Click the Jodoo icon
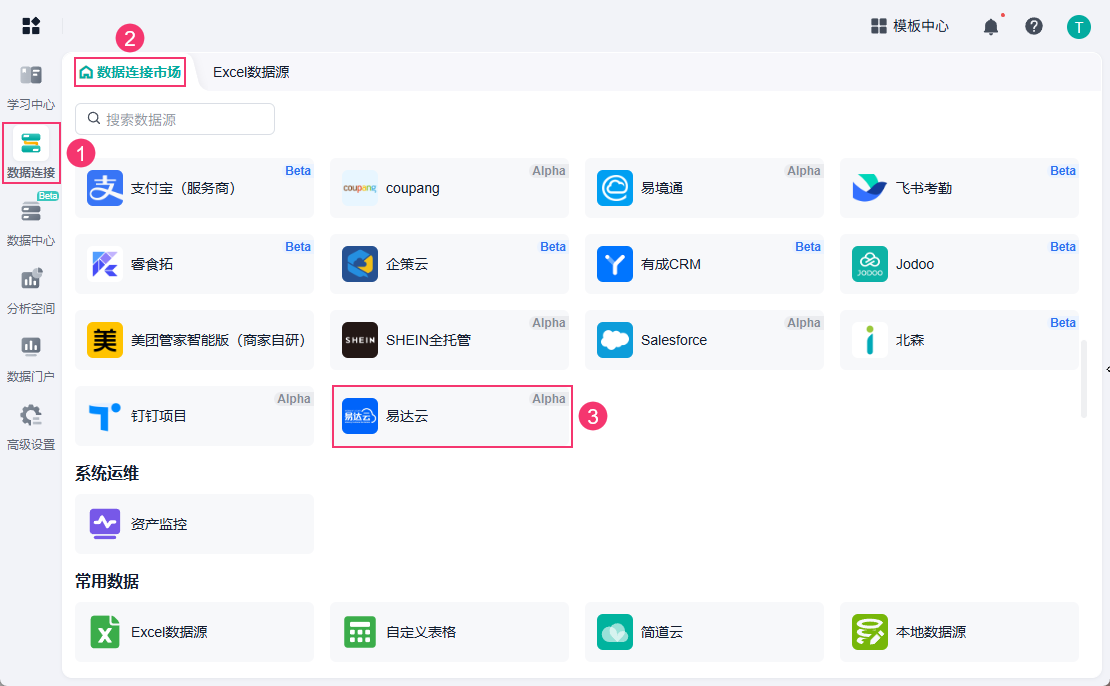1110x686 pixels. (869, 264)
